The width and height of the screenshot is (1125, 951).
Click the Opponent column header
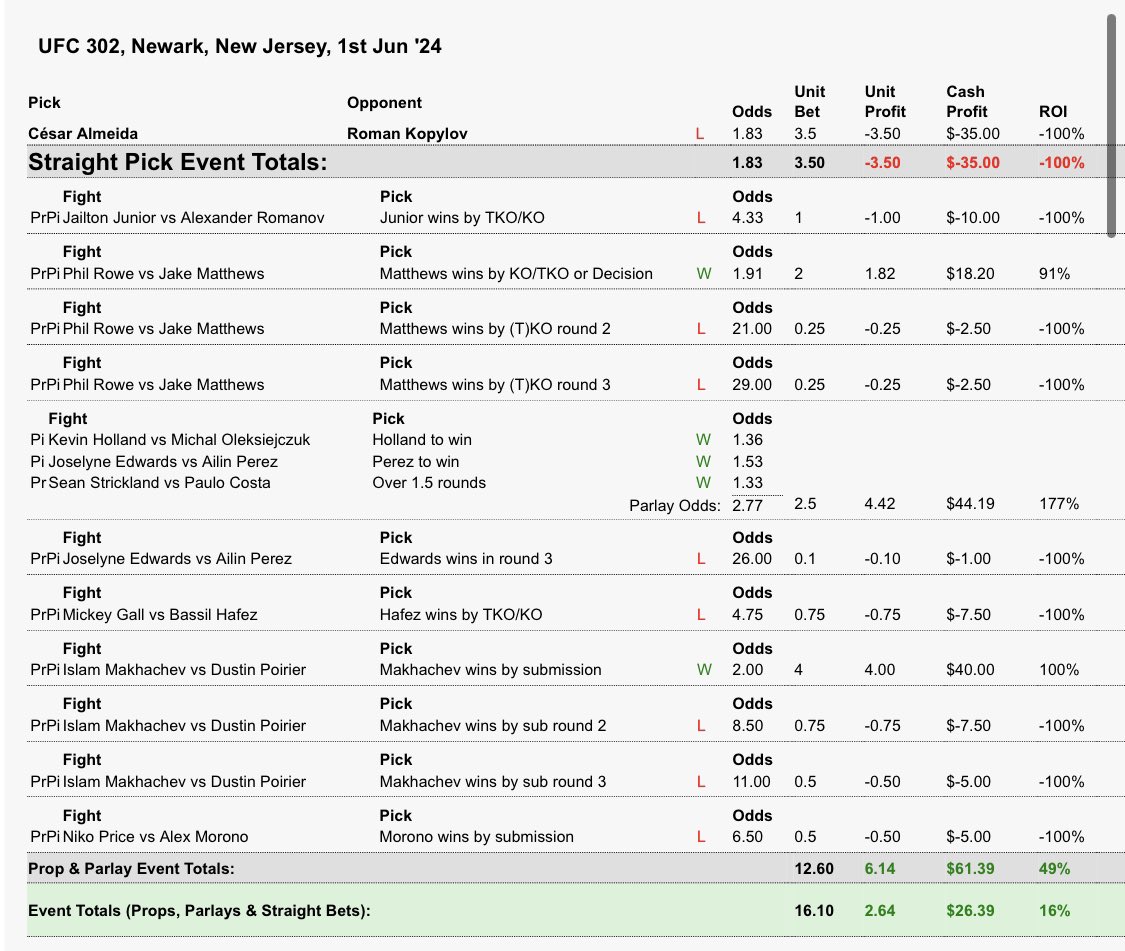[x=385, y=103]
